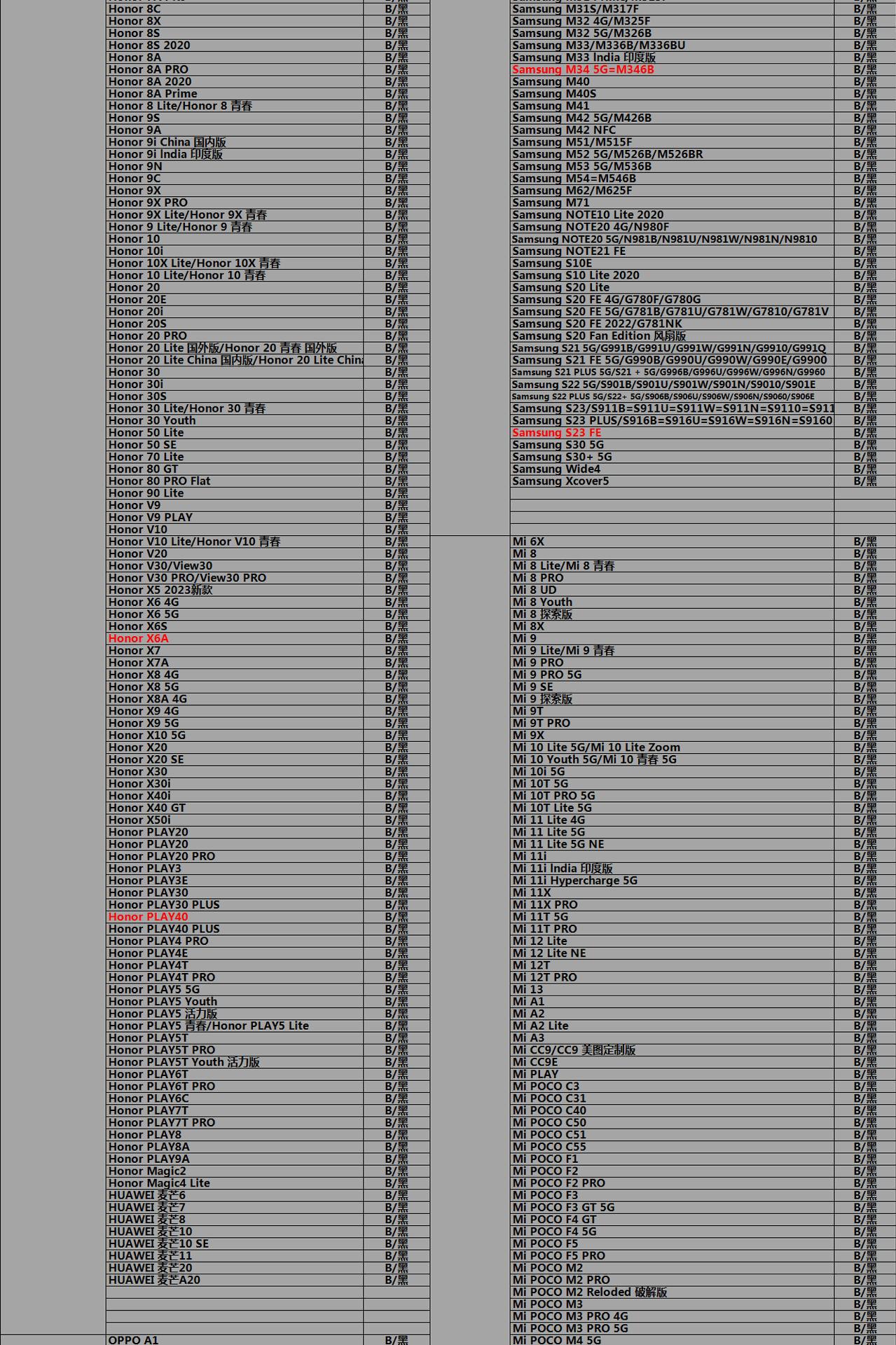This screenshot has width=896, height=1345.
Task: Click the Samsung NOTE21 FE cell
Action: (x=569, y=251)
